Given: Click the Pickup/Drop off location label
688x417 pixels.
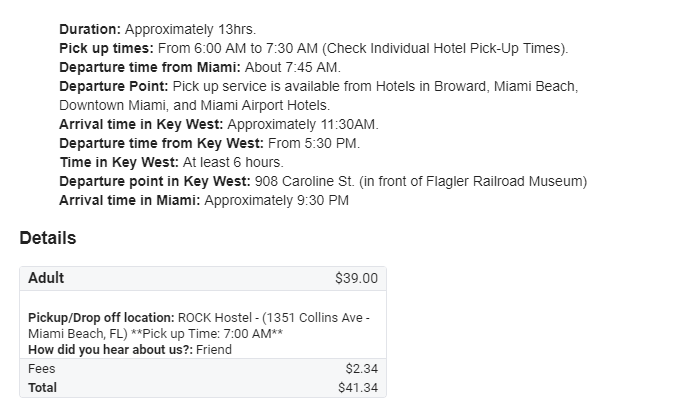Looking at the screenshot, I should [101, 318].
